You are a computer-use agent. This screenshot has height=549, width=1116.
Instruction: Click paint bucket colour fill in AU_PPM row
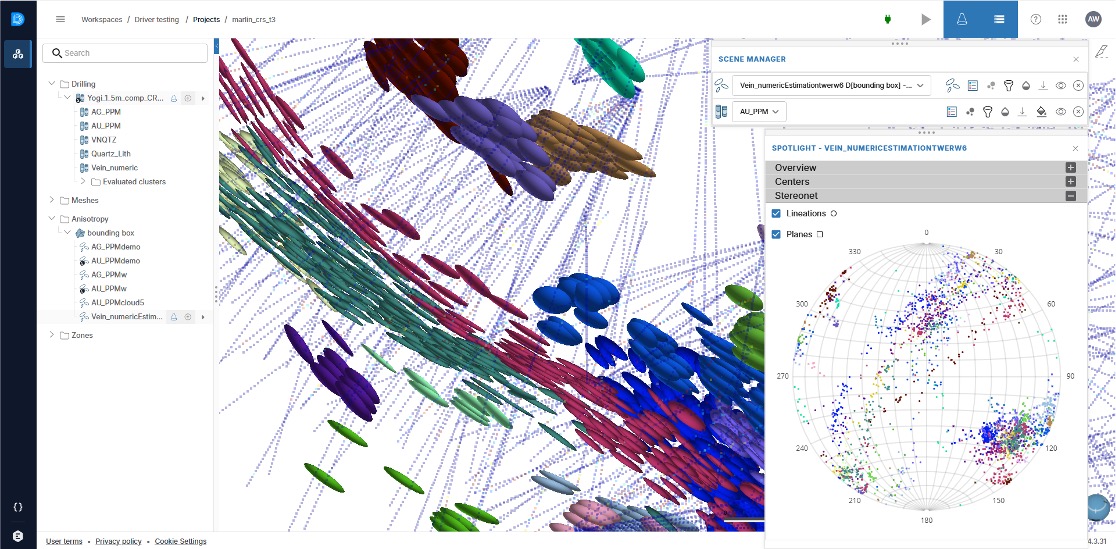point(1041,111)
